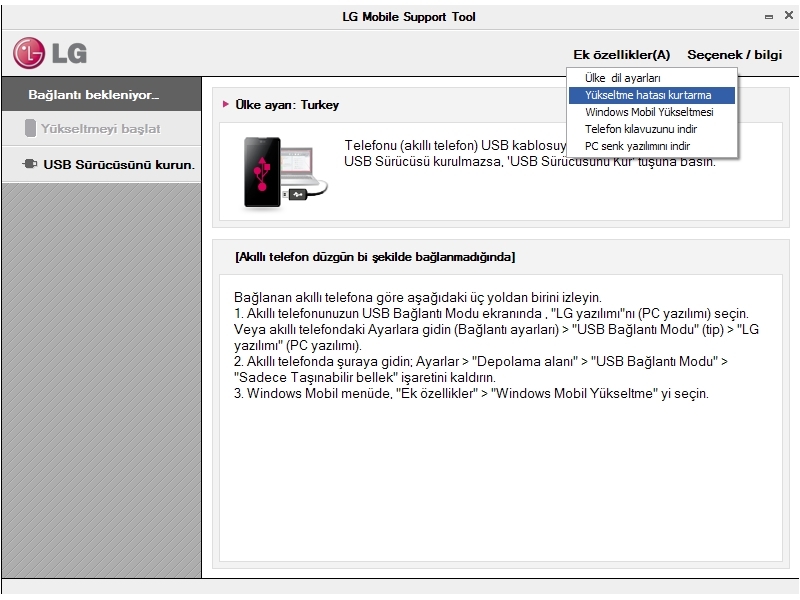This screenshot has height=600, width=800.
Task: Click the line 'Bağlanan akıllı telefona göre'
Action: tap(418, 297)
